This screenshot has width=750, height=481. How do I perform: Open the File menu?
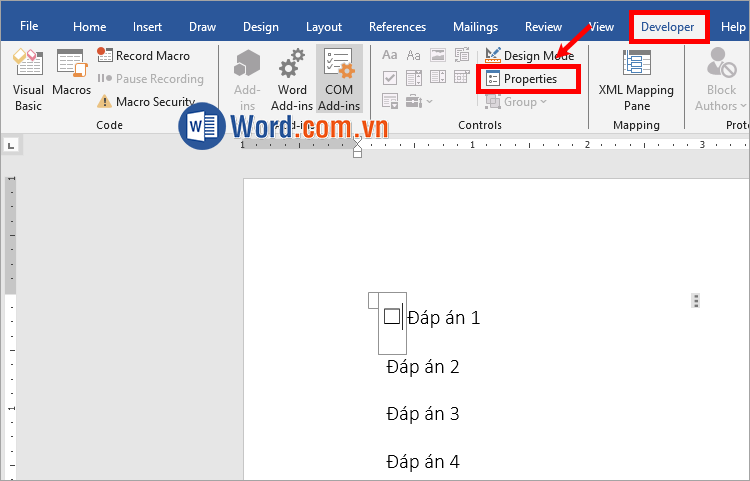[30, 27]
